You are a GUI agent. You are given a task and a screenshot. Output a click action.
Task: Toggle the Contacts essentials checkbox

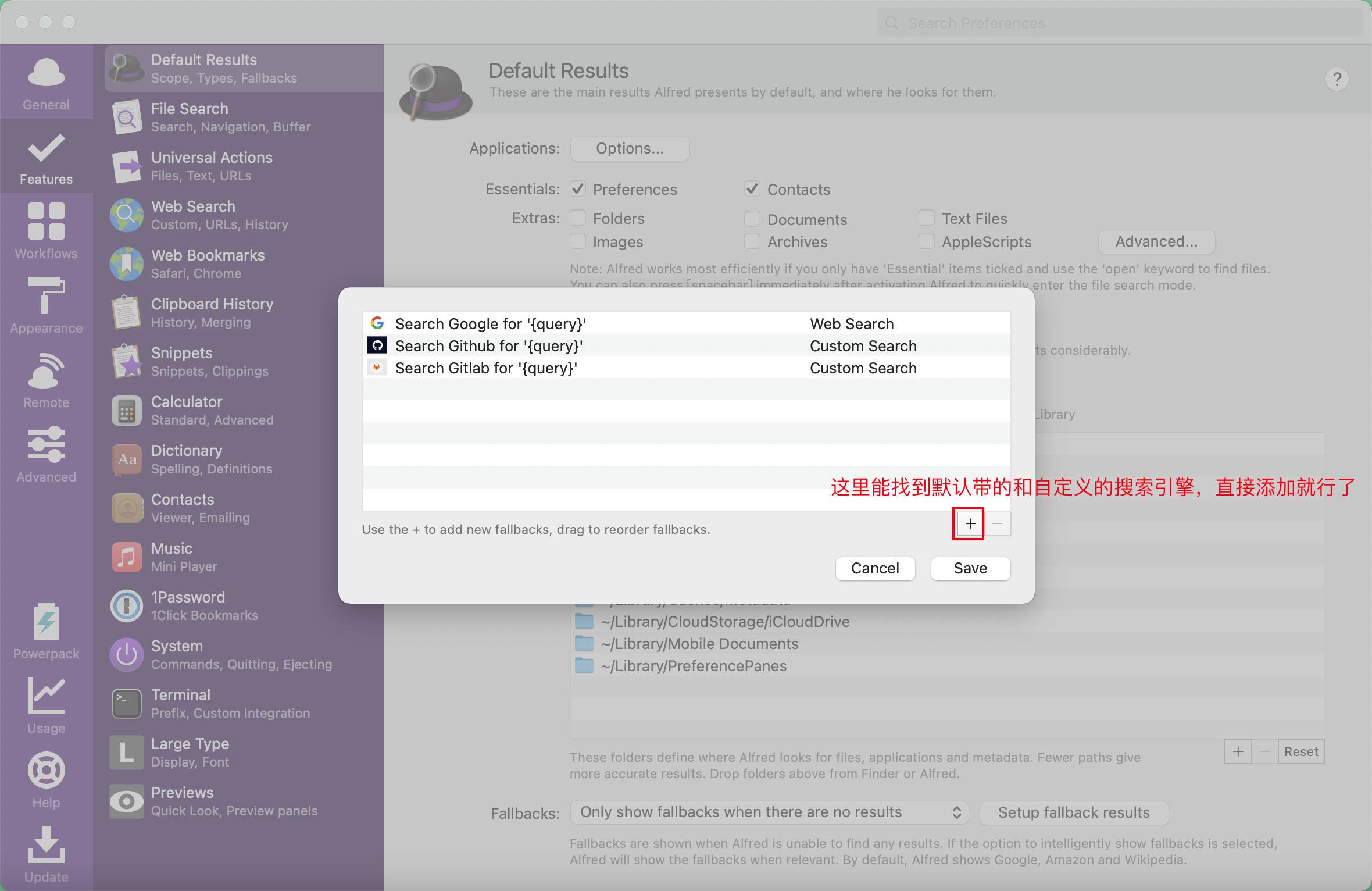tap(750, 189)
